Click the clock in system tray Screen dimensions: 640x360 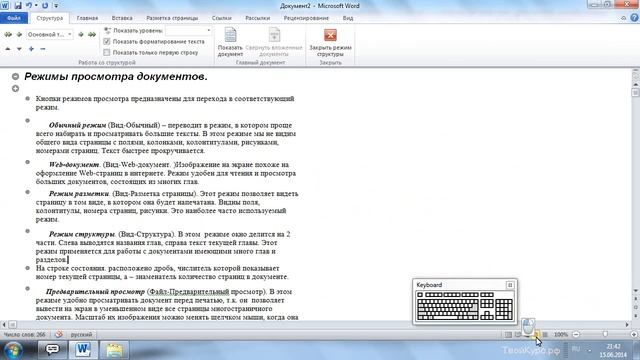[x=613, y=350]
